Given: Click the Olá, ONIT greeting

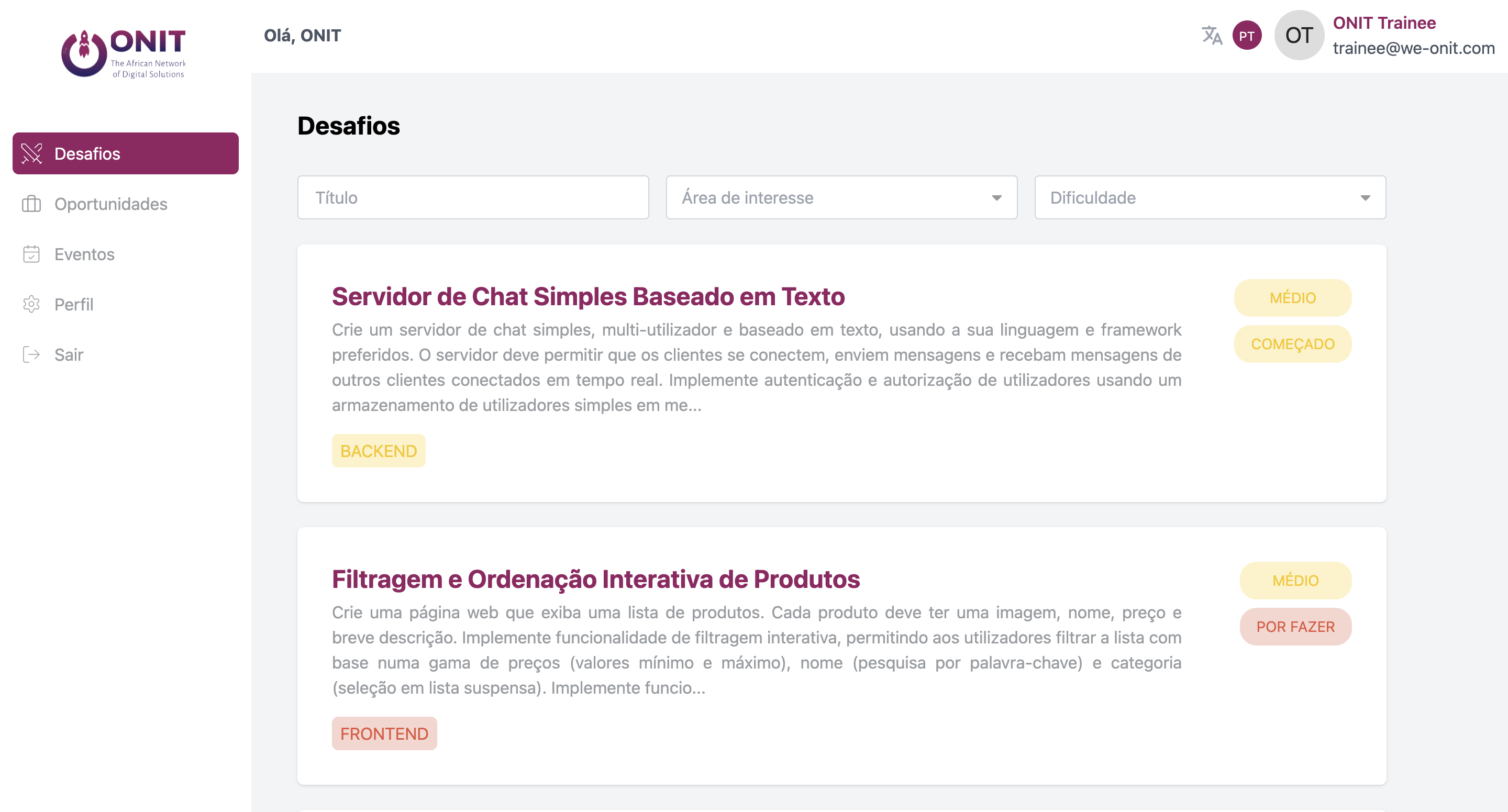Looking at the screenshot, I should point(302,36).
